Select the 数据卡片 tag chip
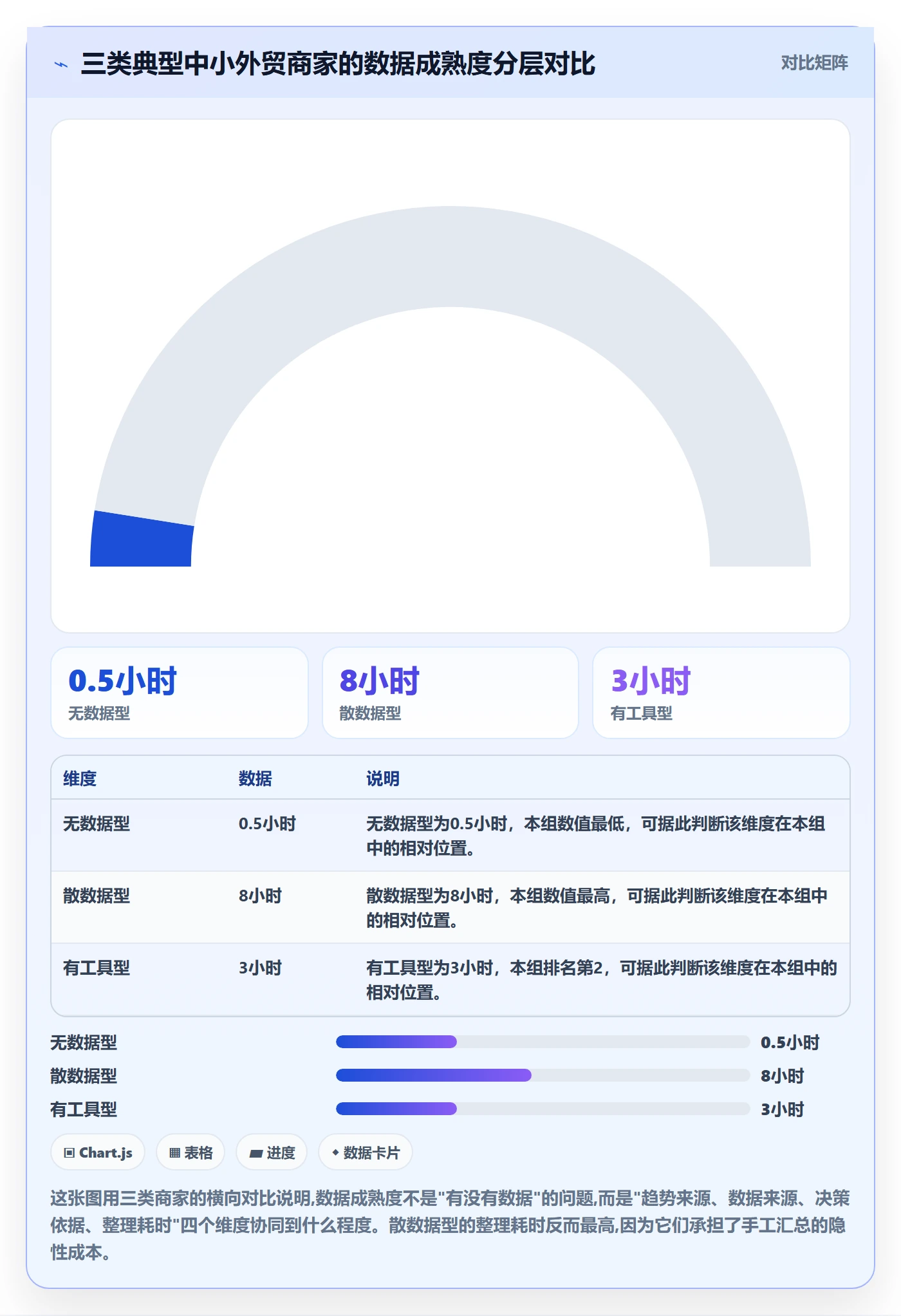Screen dimensions: 901x1316 pos(366,1152)
